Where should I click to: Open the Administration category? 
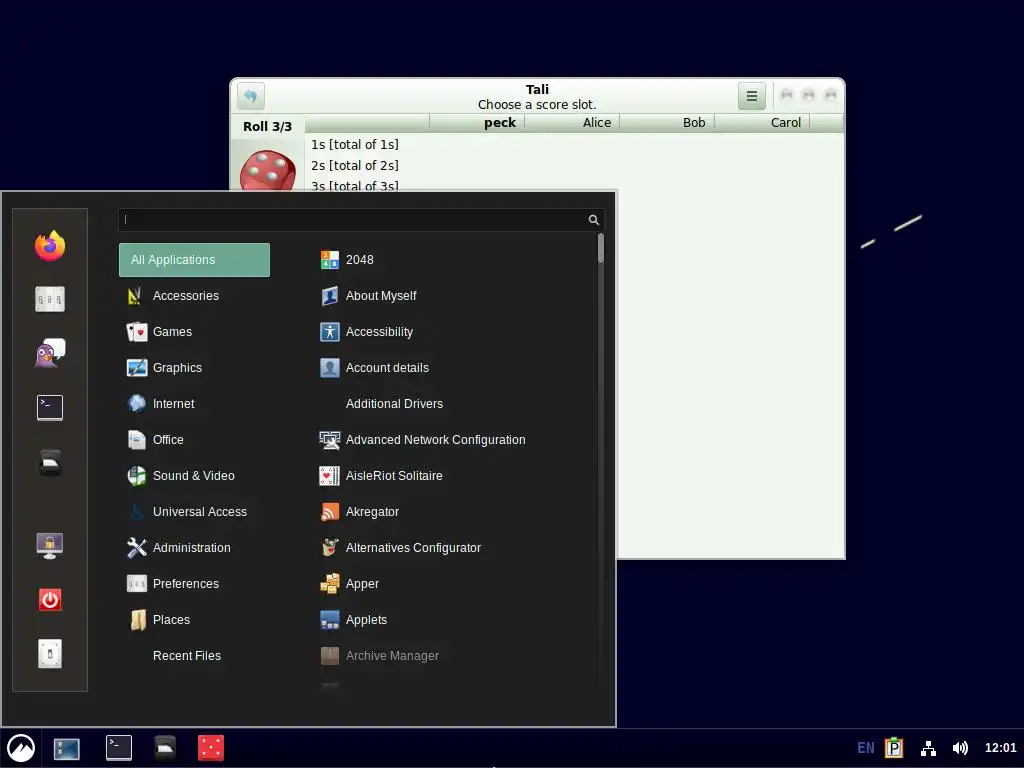[x=194, y=547]
